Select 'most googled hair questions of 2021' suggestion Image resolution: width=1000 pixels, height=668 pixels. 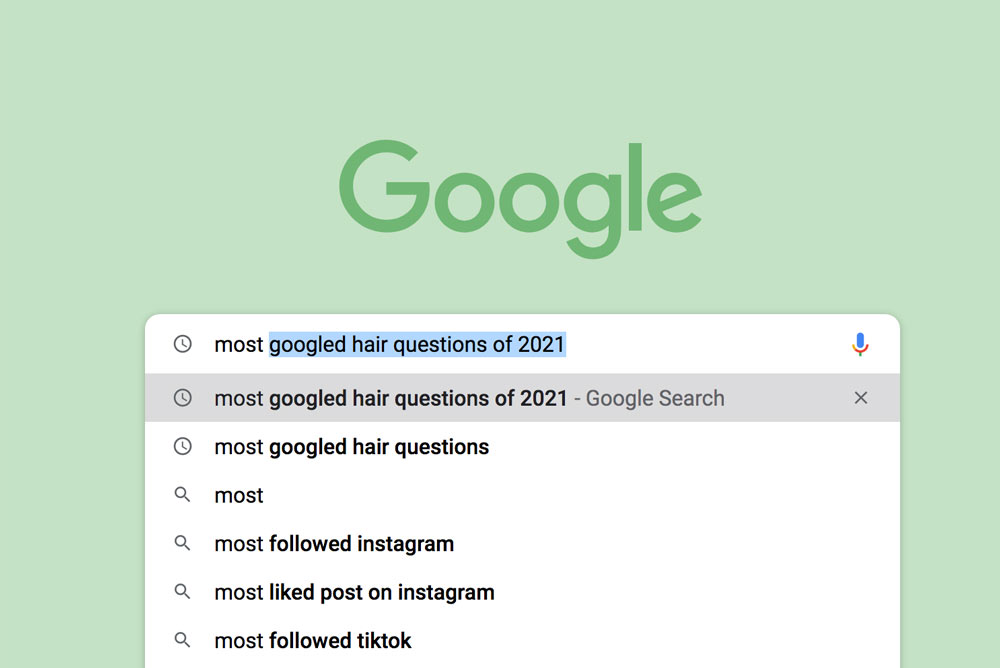(390, 398)
